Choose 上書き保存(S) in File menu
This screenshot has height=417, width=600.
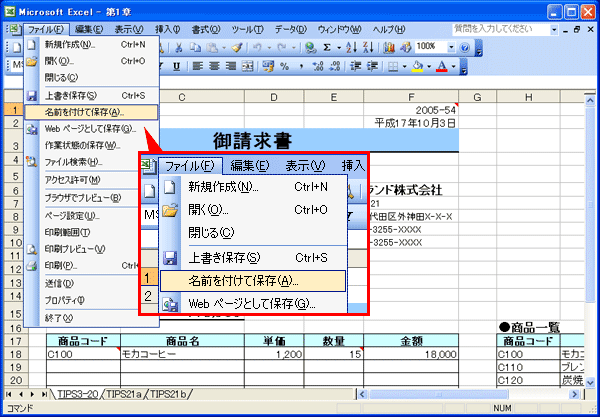pos(91,96)
